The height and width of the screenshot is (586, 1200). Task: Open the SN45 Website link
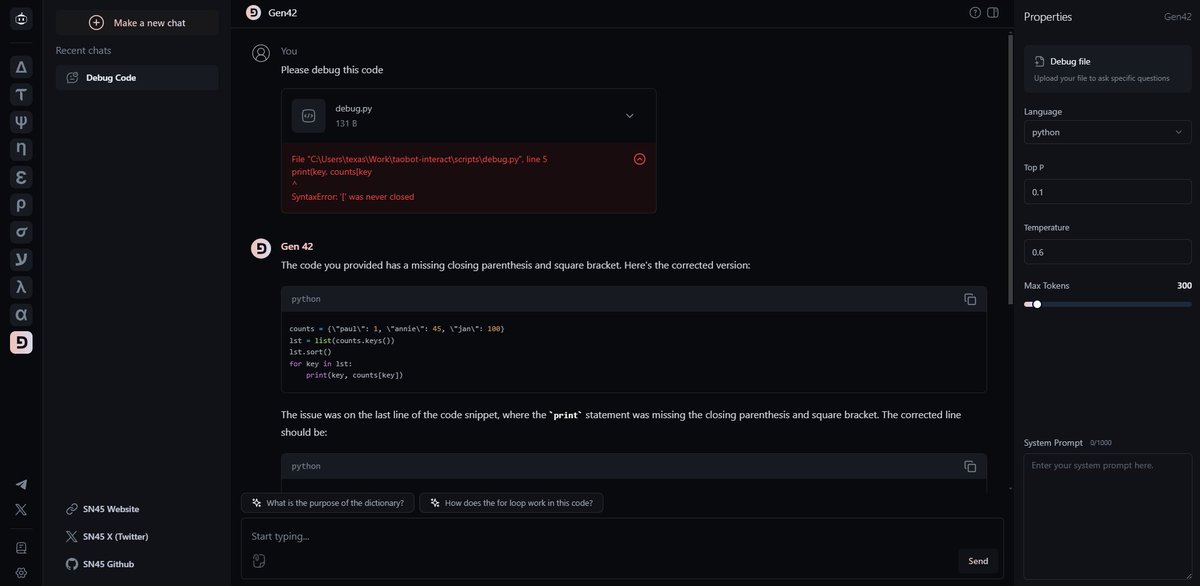point(102,509)
